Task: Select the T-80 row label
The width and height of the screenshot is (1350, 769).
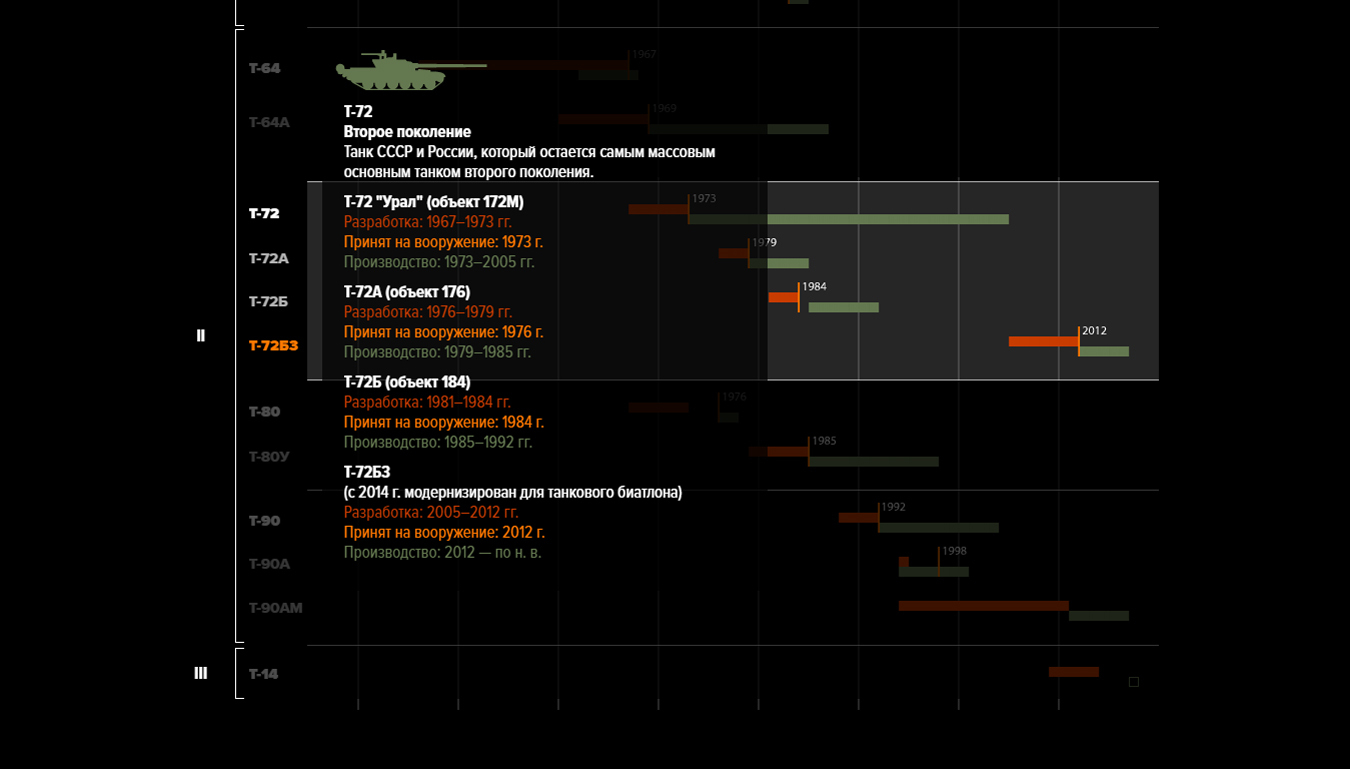Action: (x=265, y=411)
